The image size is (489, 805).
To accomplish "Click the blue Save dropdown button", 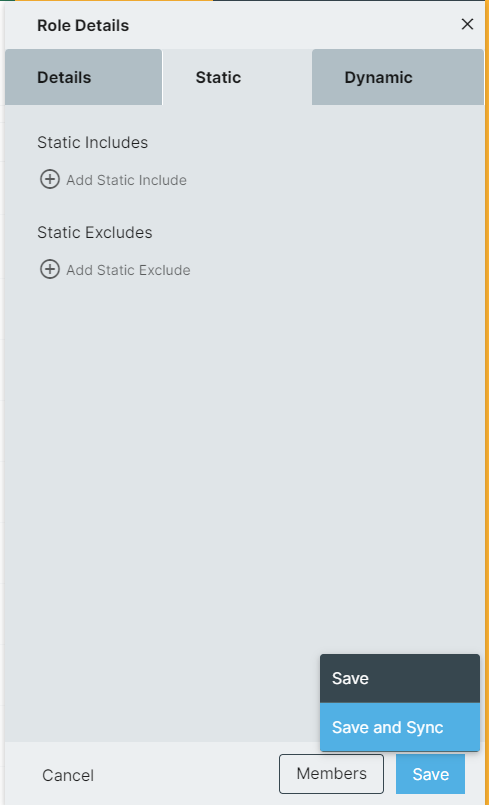I will click(430, 774).
